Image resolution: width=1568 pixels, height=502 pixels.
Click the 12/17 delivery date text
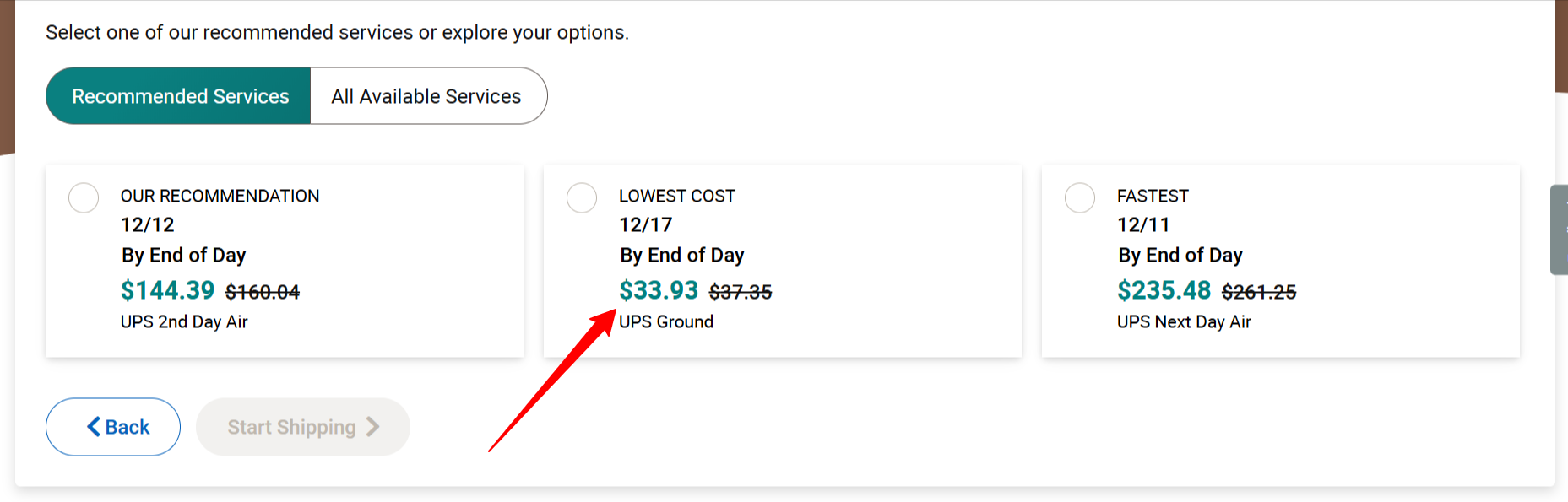coord(645,225)
